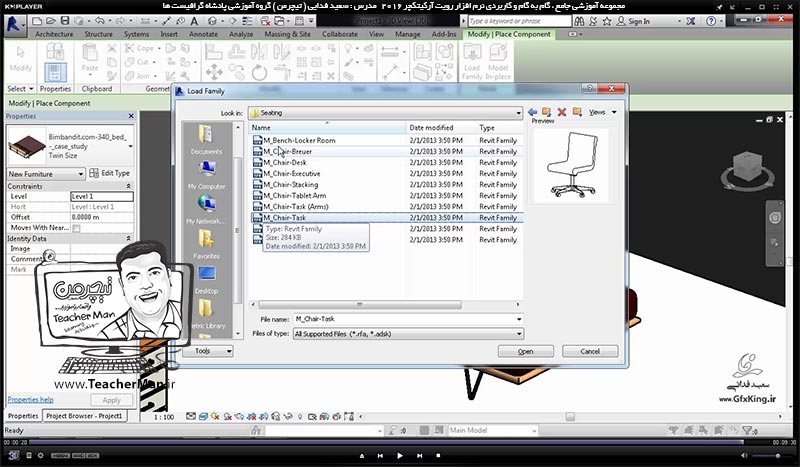Click the Cancel button in Load Family
Image resolution: width=800 pixels, height=467 pixels.
point(590,351)
